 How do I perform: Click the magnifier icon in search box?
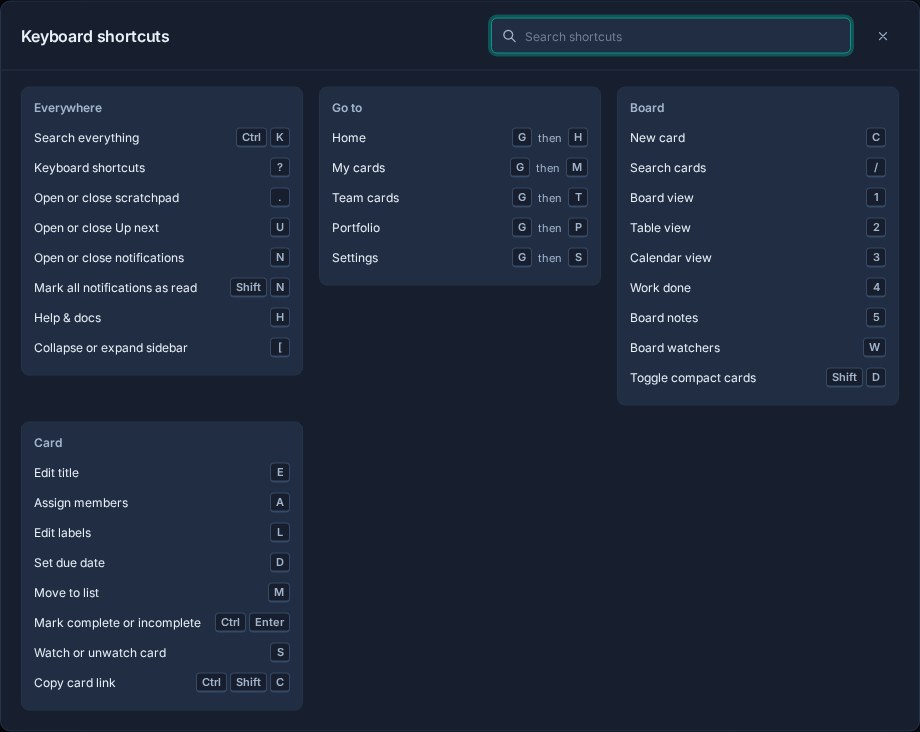tap(509, 36)
